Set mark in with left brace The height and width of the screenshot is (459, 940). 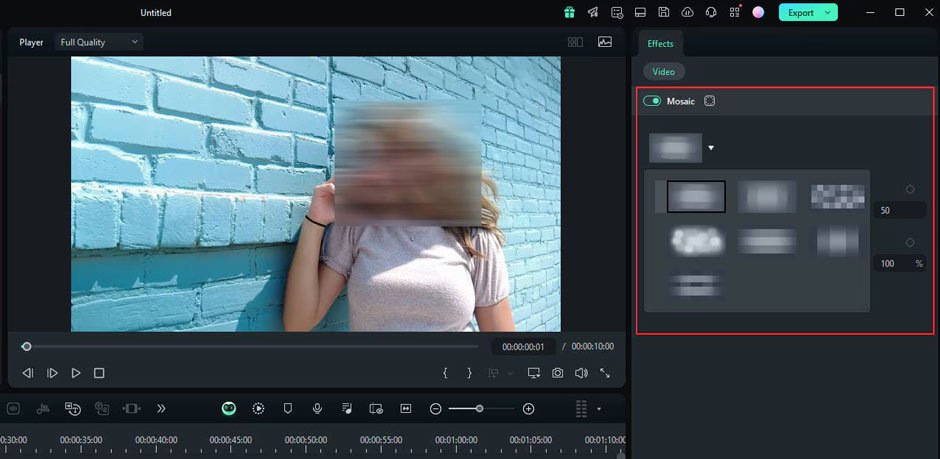pos(445,373)
